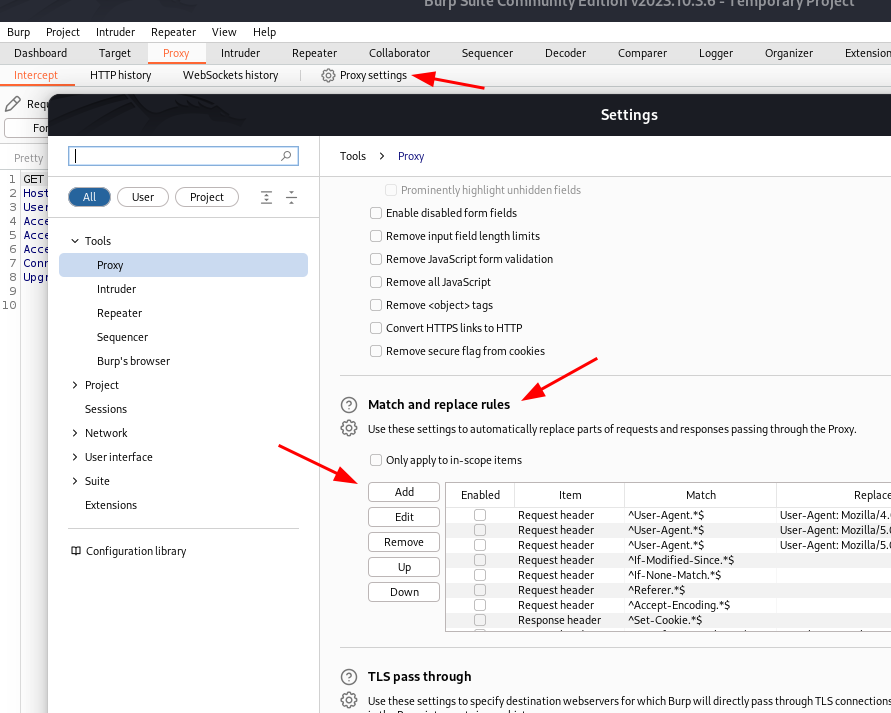Open Proxy settings gear icon
This screenshot has height=713, width=891.
pos(328,75)
